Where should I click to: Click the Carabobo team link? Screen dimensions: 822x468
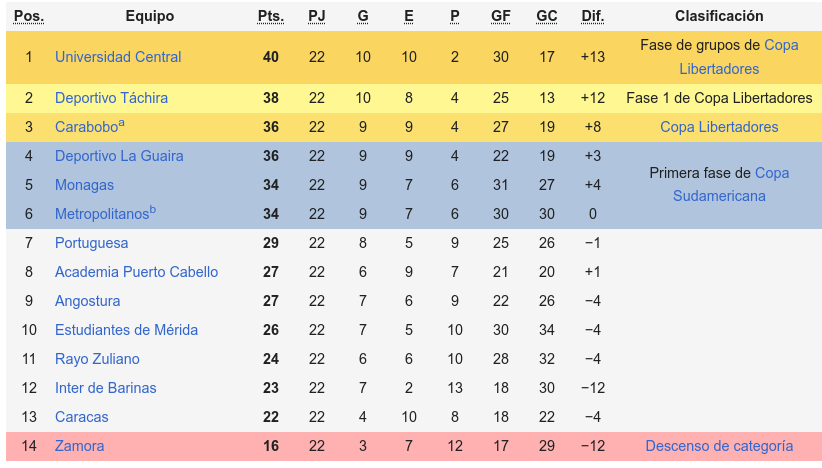(86, 127)
